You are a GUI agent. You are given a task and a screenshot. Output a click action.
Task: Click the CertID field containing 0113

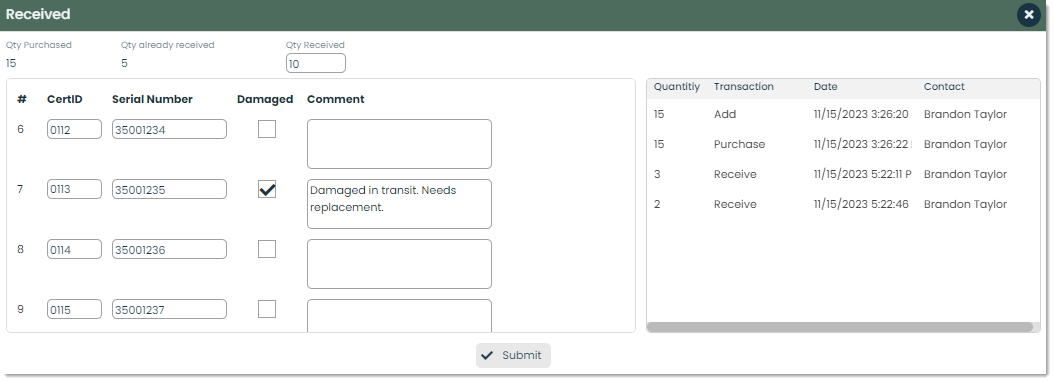(x=74, y=189)
